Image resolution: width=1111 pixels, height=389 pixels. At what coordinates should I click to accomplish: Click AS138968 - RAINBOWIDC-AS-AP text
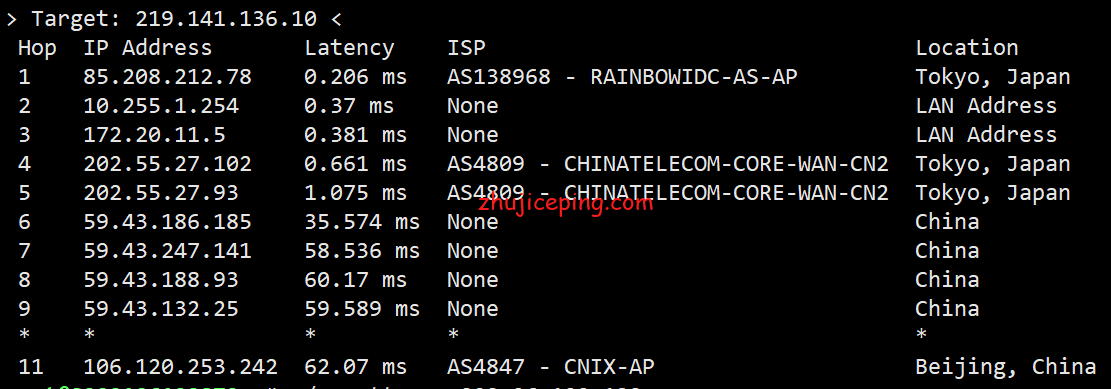click(x=622, y=77)
